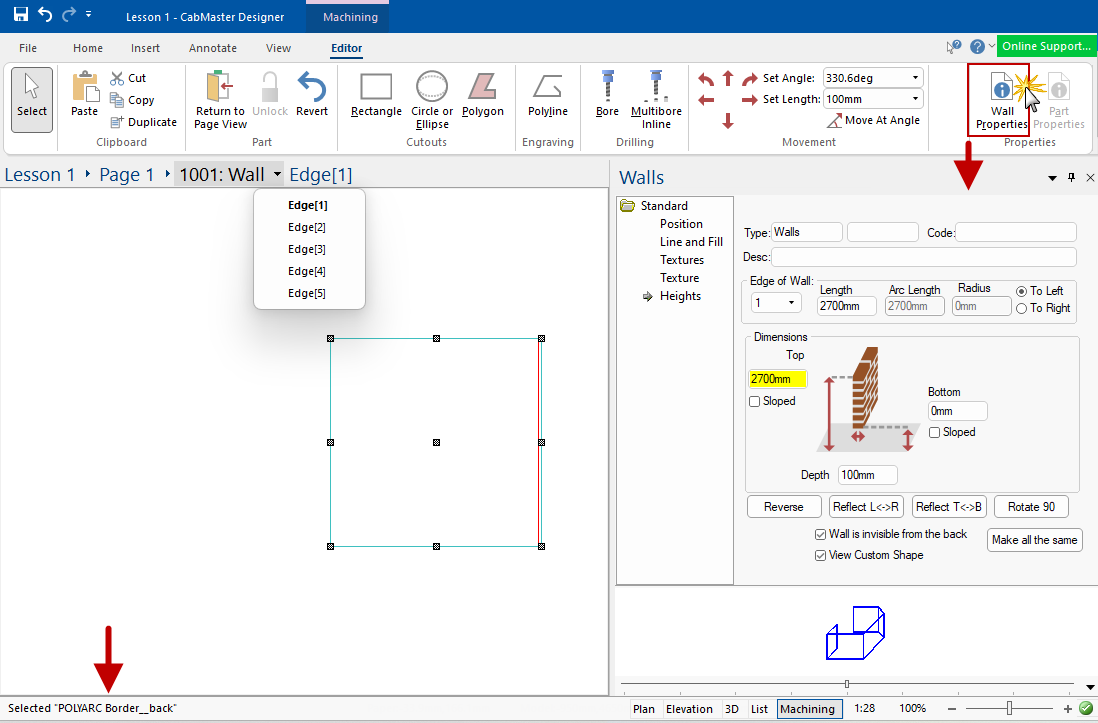Click the Make all the same button
The height and width of the screenshot is (723, 1098).
pos(1034,539)
